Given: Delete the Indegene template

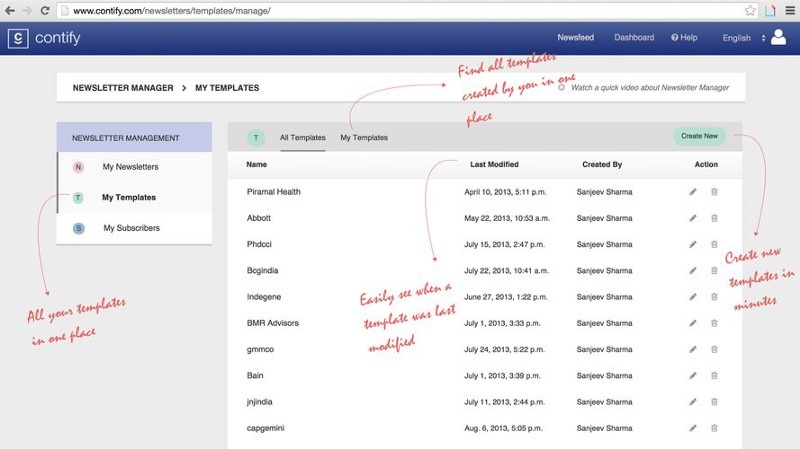Looking at the screenshot, I should 714,297.
